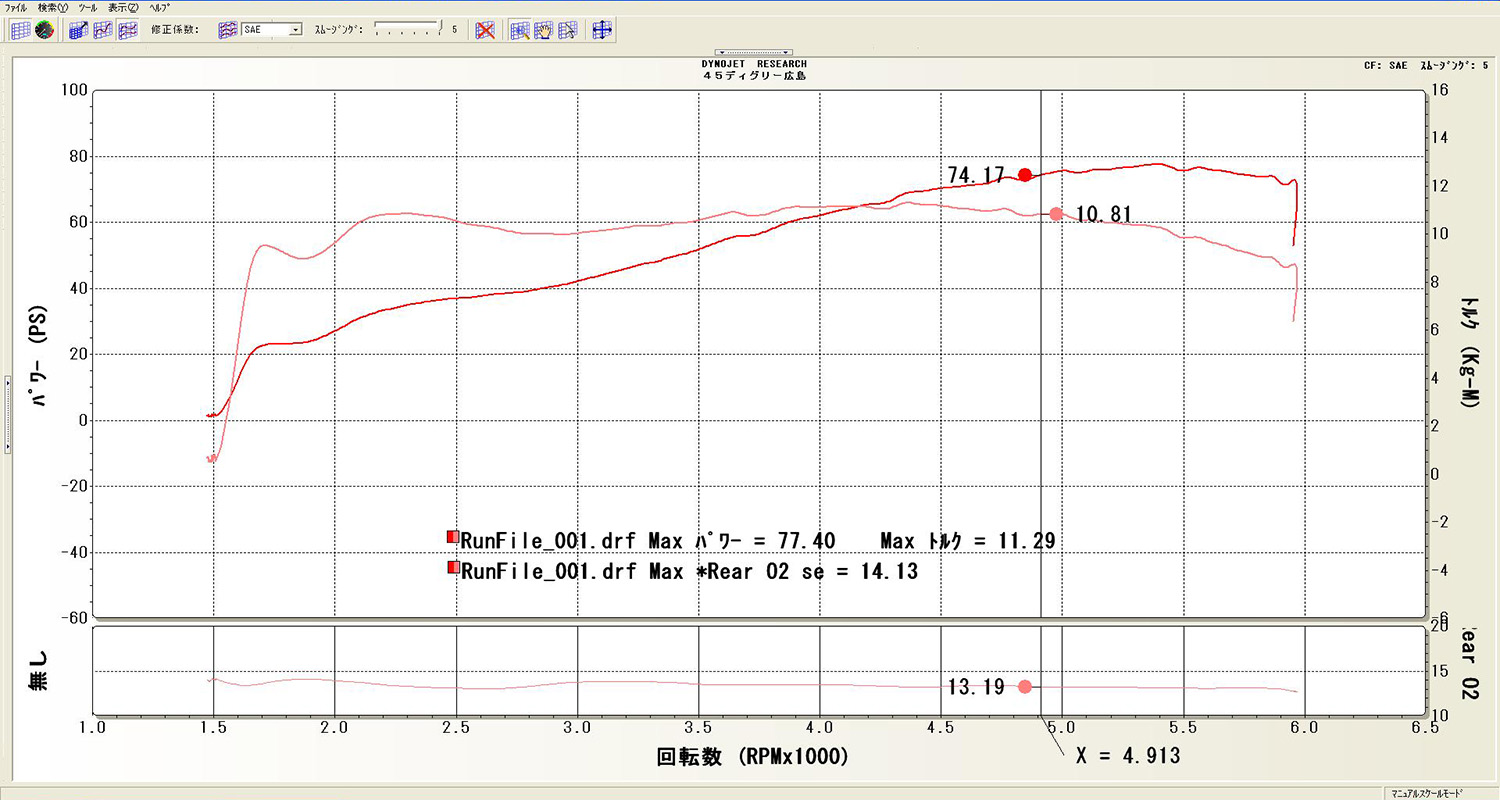Click the red X delete graph icon
This screenshot has height=800, width=1500.
[x=485, y=30]
